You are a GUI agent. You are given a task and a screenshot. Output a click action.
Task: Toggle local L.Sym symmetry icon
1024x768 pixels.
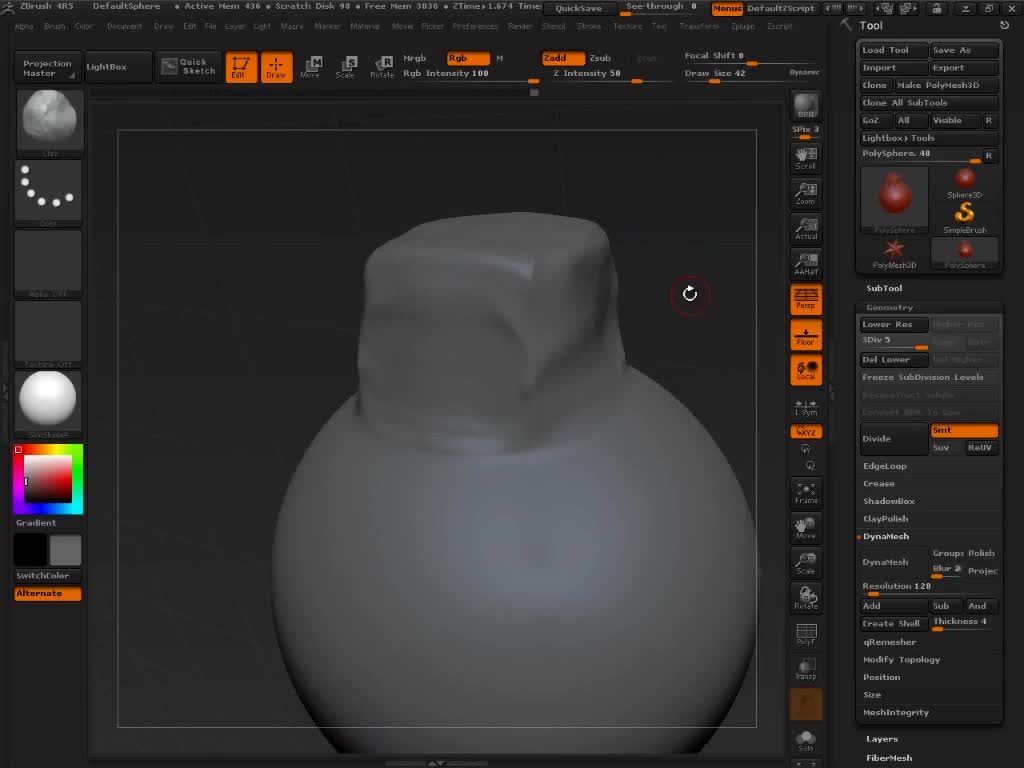click(x=806, y=408)
